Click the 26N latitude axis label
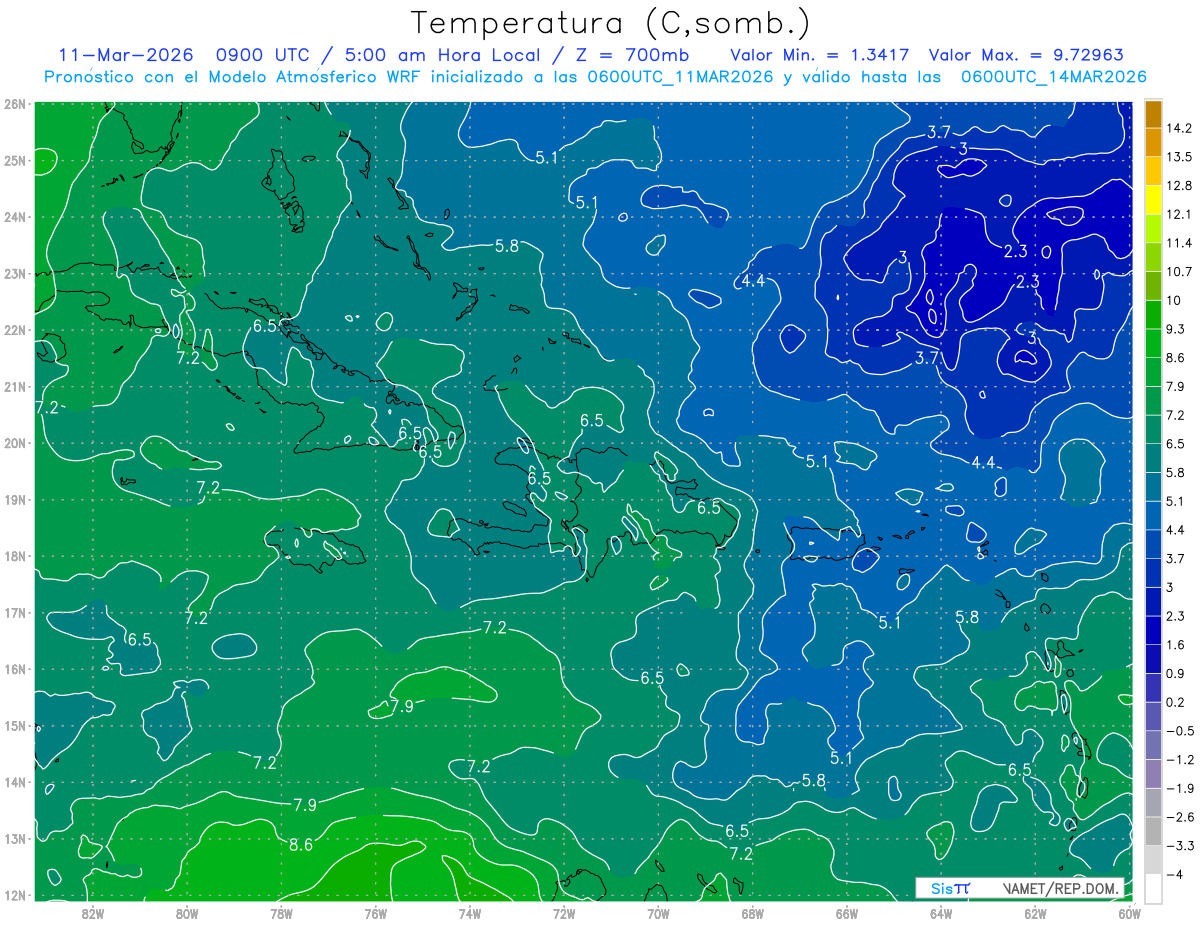 tap(14, 103)
